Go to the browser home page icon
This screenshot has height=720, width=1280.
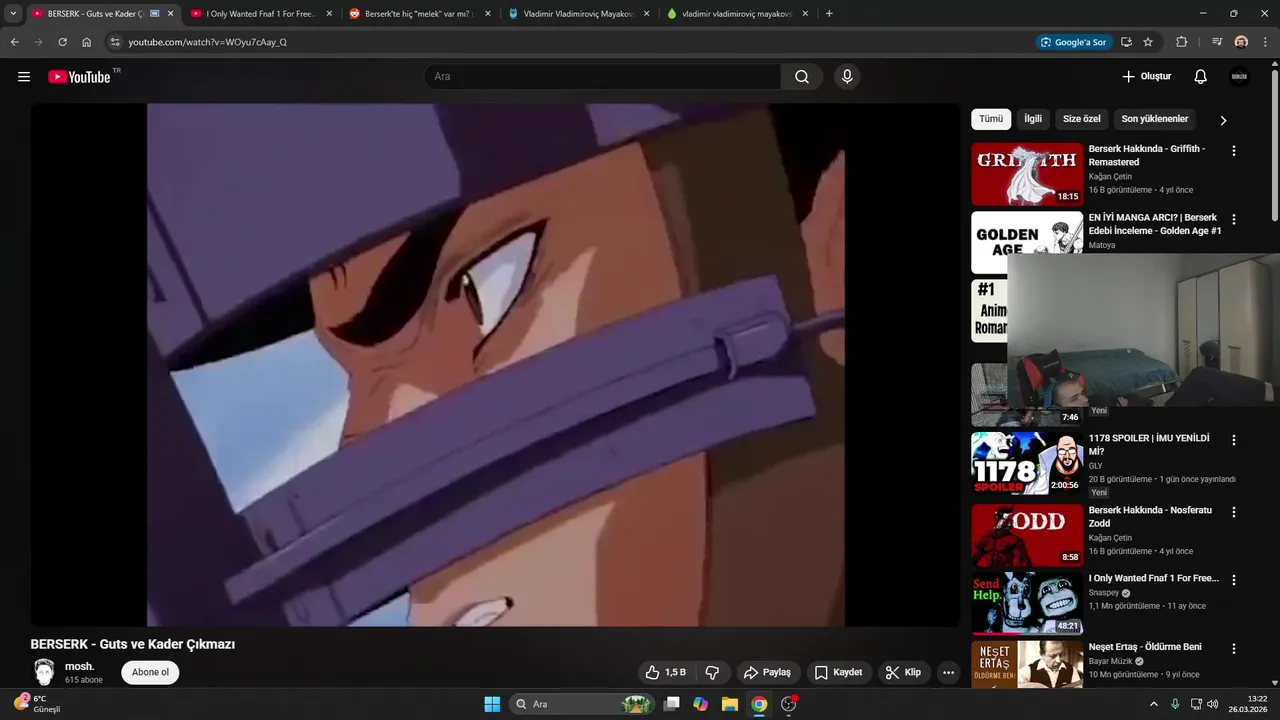click(x=86, y=42)
